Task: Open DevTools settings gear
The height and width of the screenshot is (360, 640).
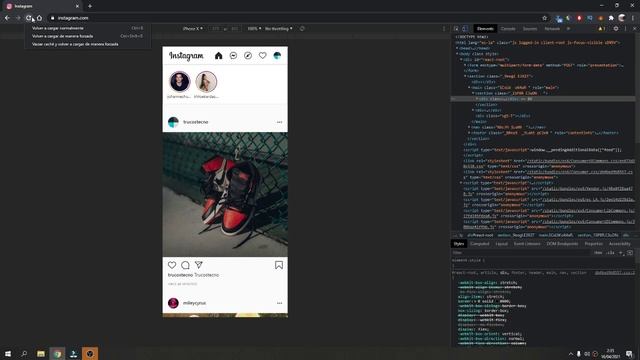Action: (616, 29)
